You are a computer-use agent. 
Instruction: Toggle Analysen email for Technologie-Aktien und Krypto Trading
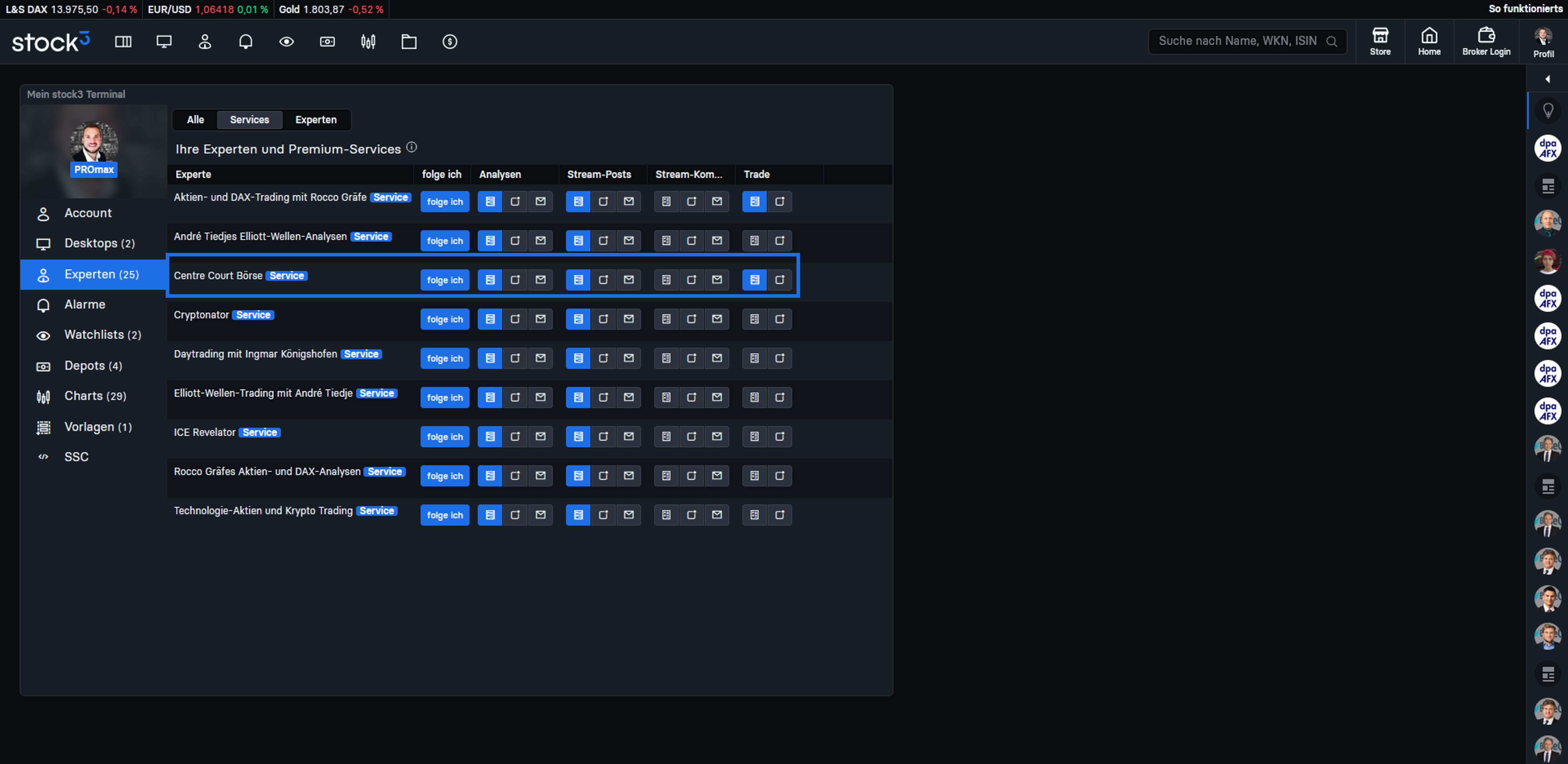coord(541,515)
